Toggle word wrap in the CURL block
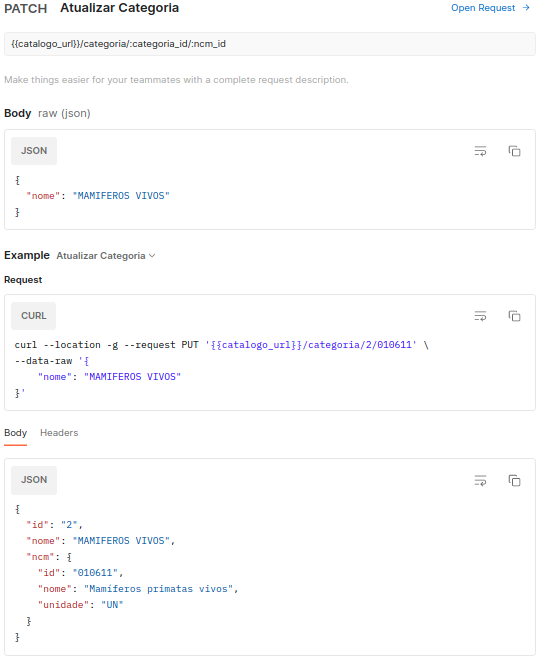 (x=480, y=316)
